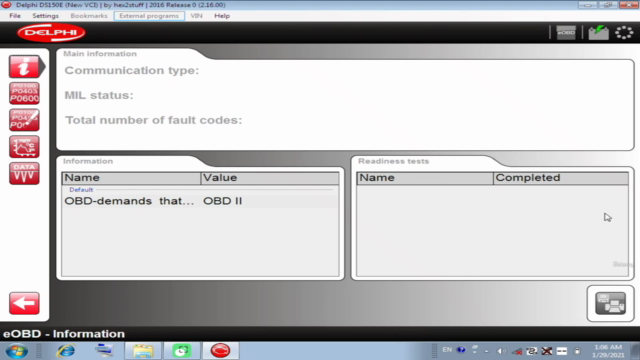This screenshot has width=640, height=360.
Task: Open the Settings menu
Action: click(45, 16)
